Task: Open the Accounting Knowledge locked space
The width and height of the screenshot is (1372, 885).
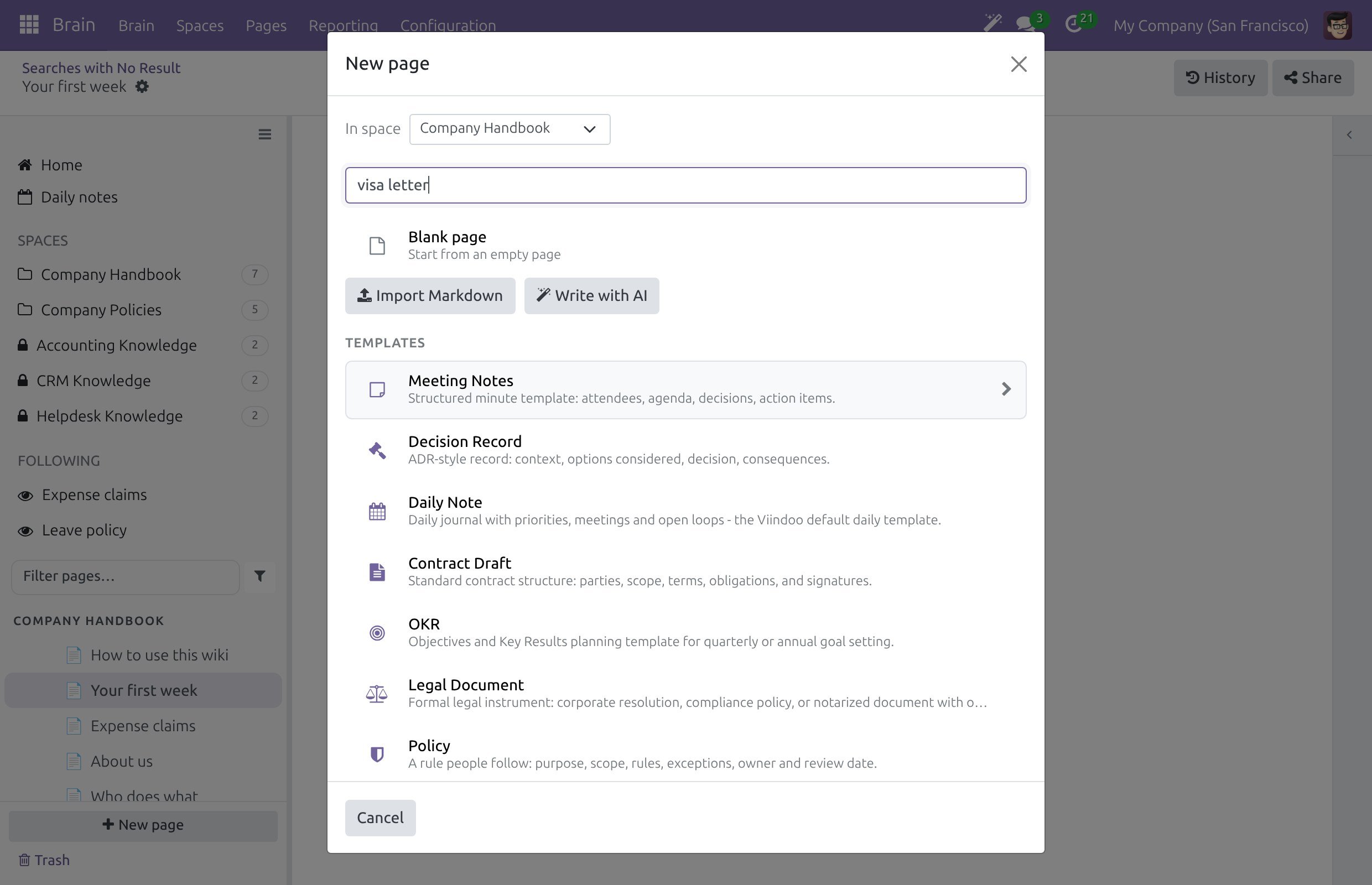Action: click(x=143, y=345)
